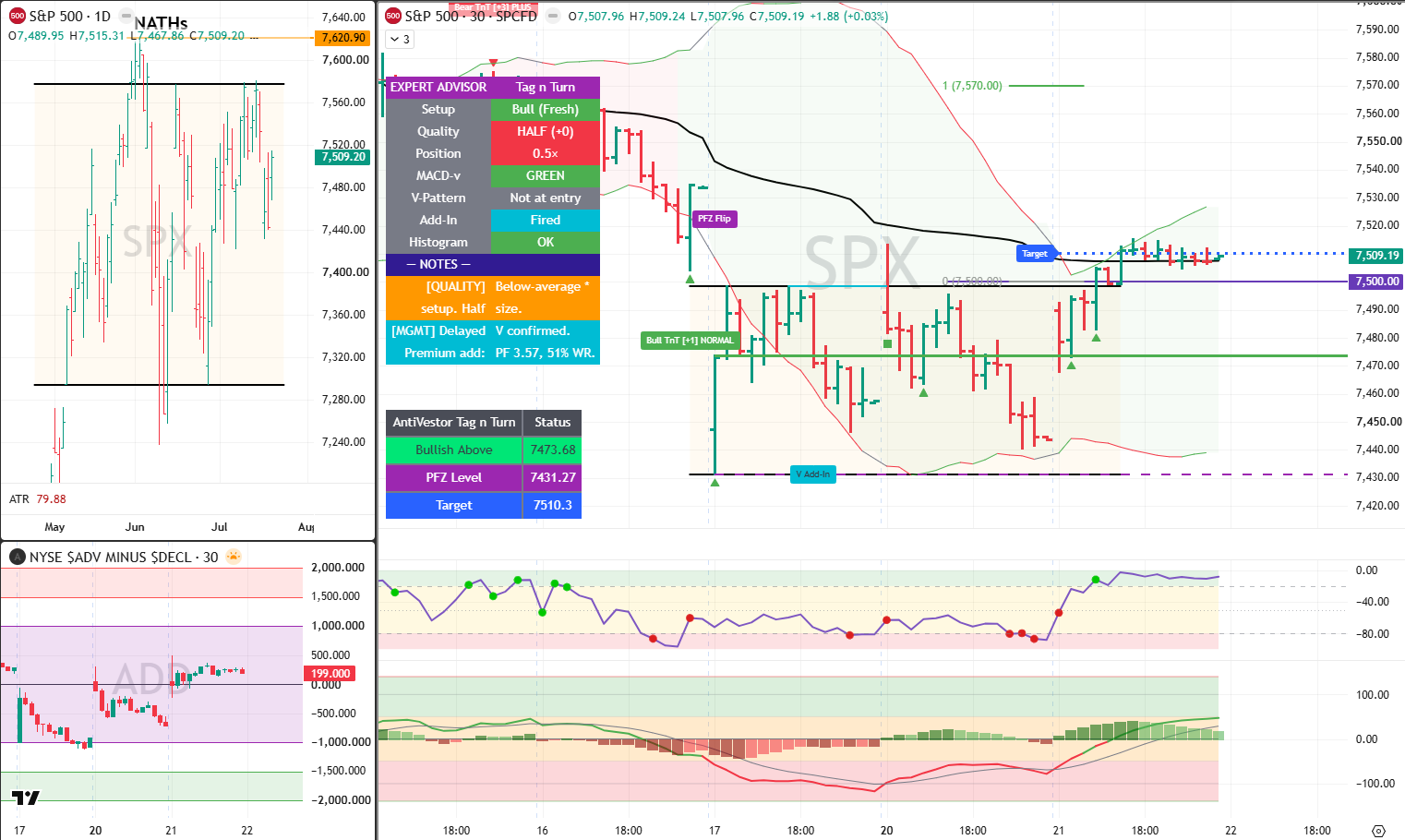1405x840 pixels.
Task: Click the 7510.3 target value cell
Action: [552, 505]
